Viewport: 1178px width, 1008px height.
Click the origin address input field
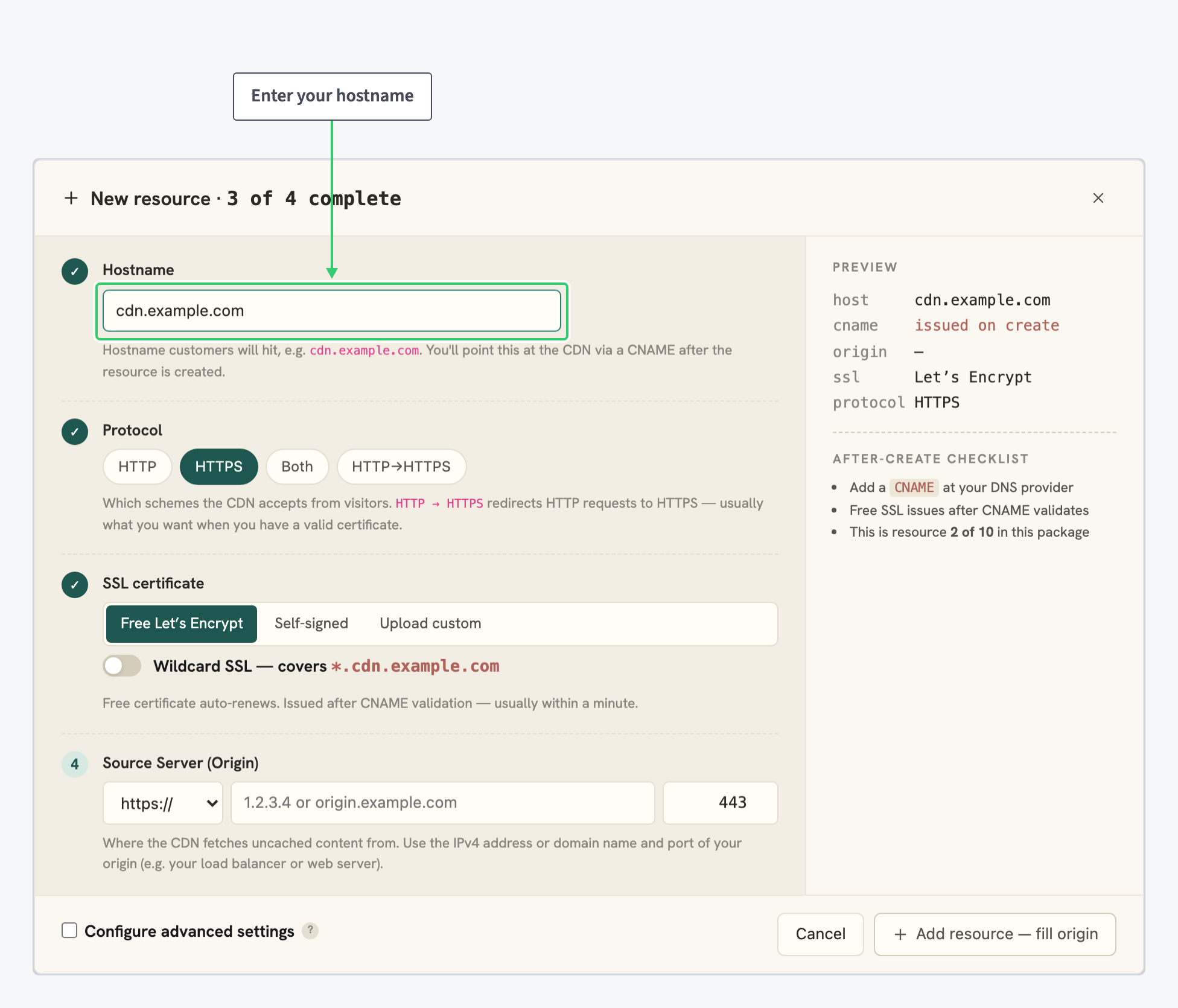point(443,803)
